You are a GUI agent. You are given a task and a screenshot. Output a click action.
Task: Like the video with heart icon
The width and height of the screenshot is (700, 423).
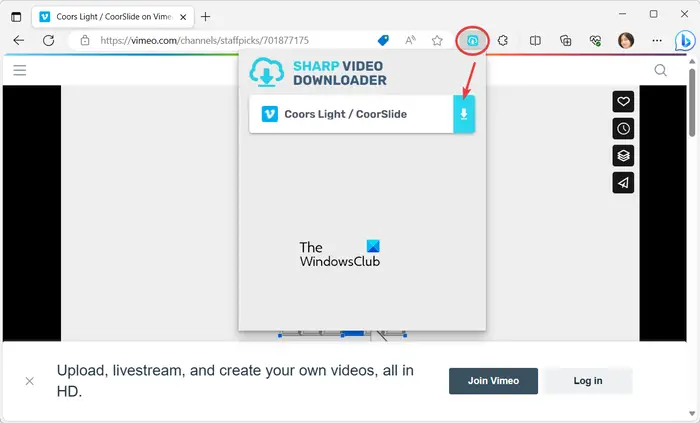(x=623, y=101)
